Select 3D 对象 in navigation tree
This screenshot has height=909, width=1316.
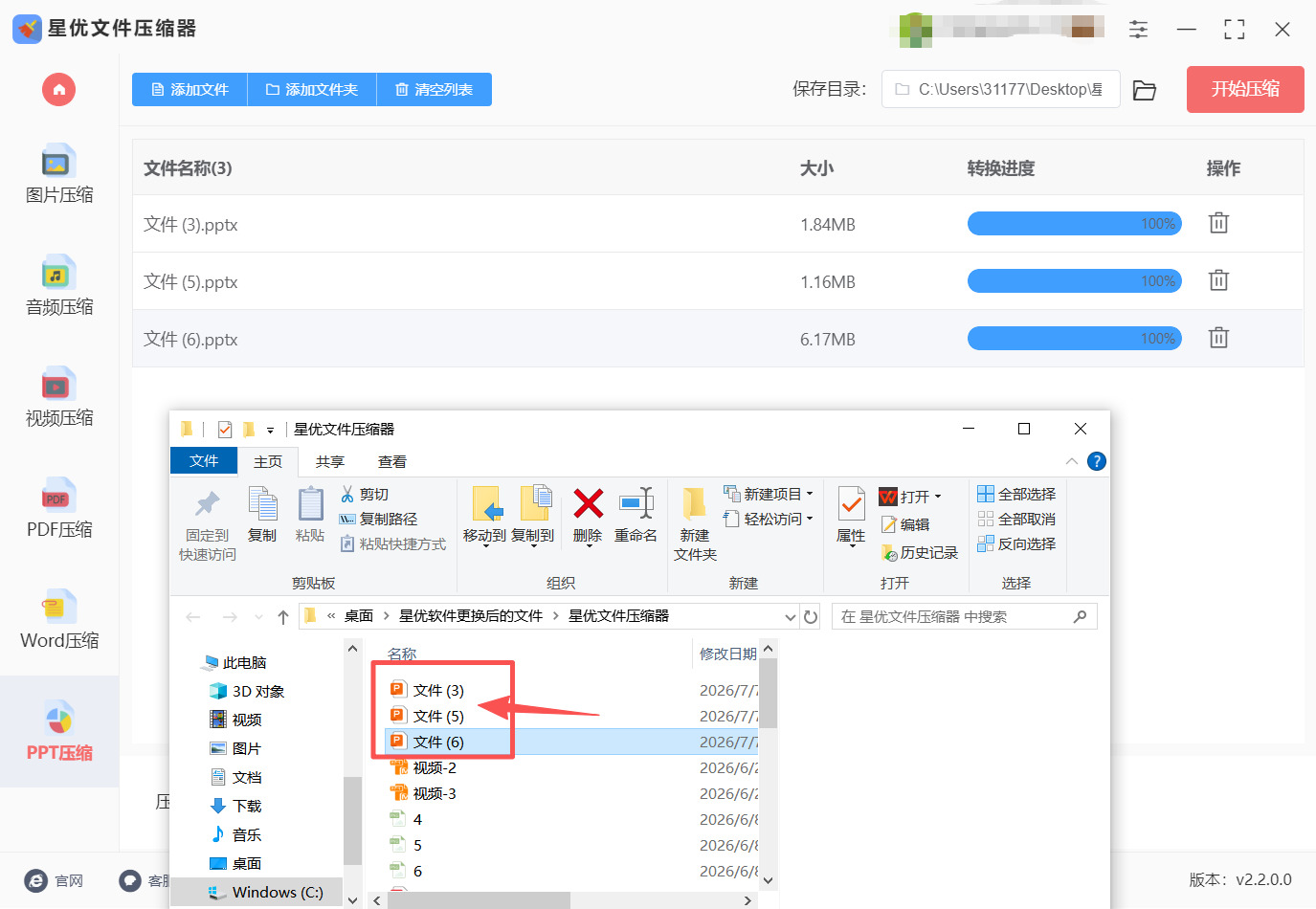247,691
